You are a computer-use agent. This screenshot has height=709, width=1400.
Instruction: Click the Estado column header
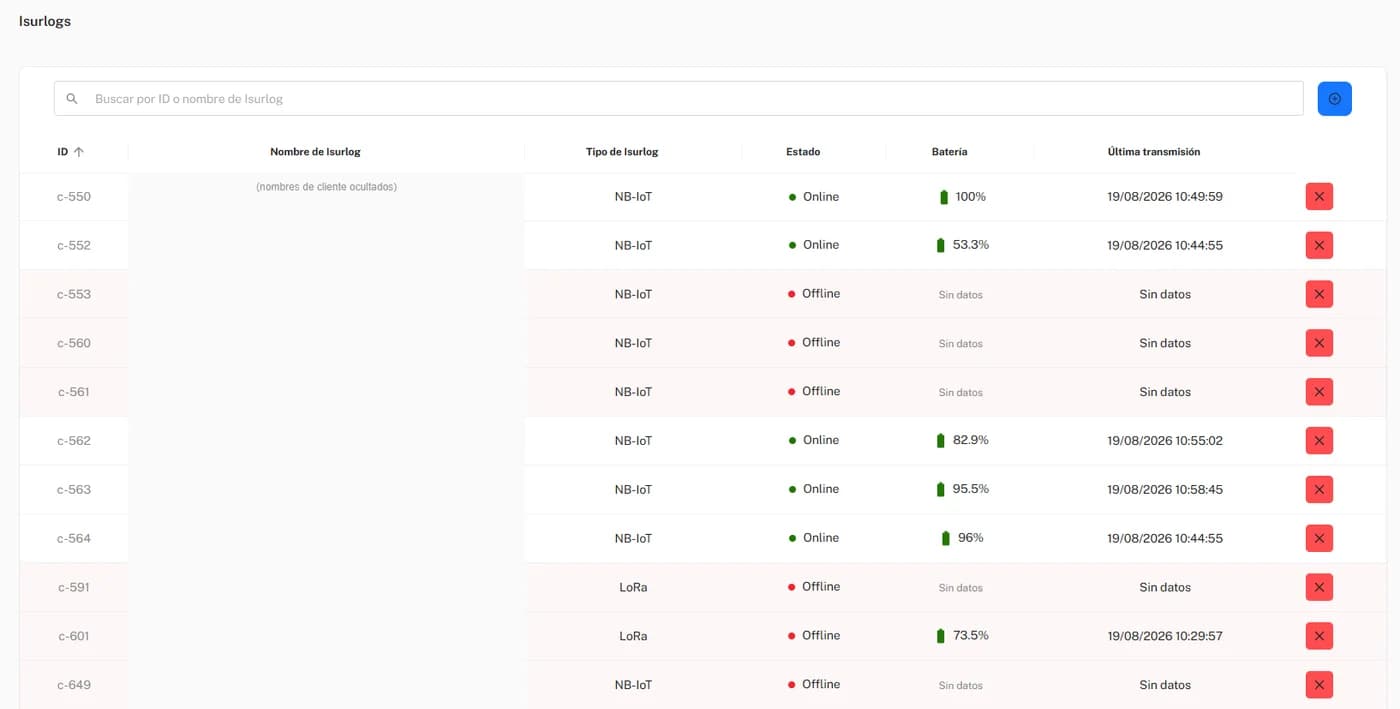(x=803, y=152)
